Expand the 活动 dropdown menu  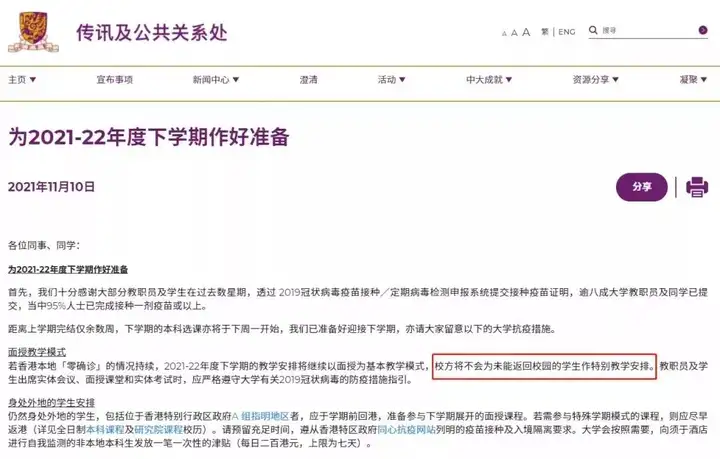click(x=391, y=79)
